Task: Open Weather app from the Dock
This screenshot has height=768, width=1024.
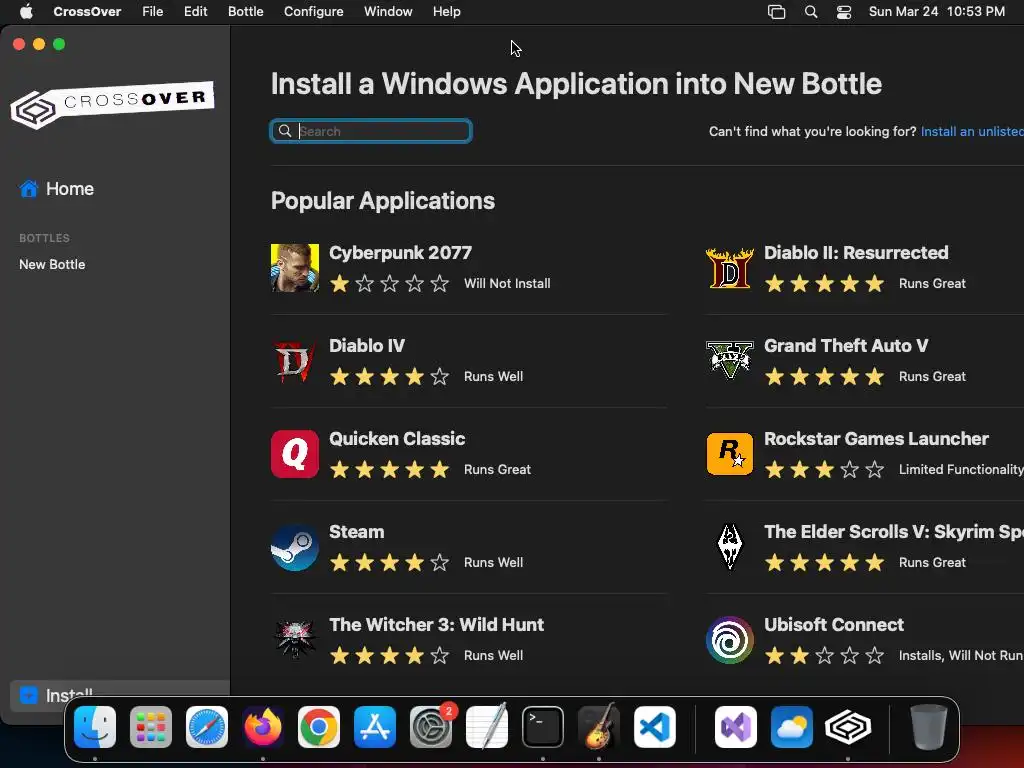Action: [x=792, y=726]
